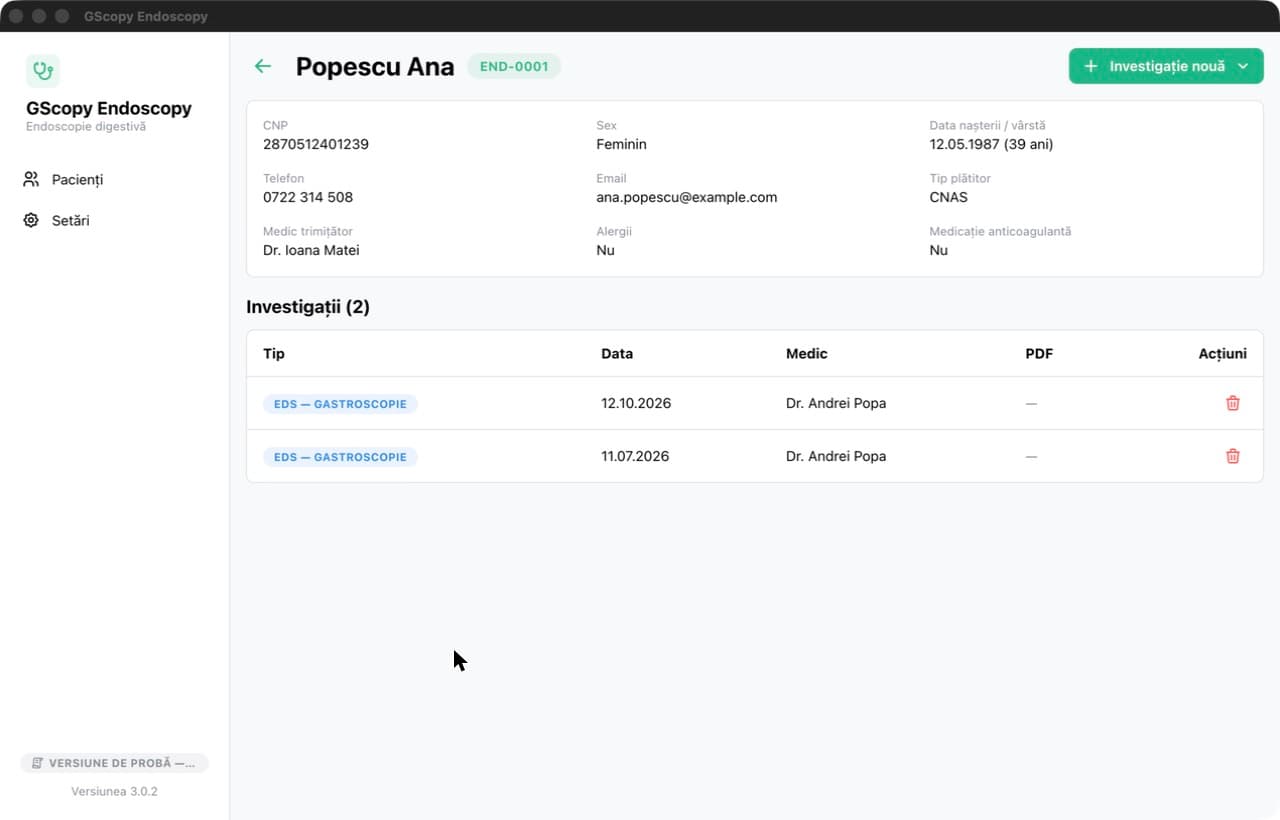
Task: Click the phone number 0722 314 508
Action: 308,197
